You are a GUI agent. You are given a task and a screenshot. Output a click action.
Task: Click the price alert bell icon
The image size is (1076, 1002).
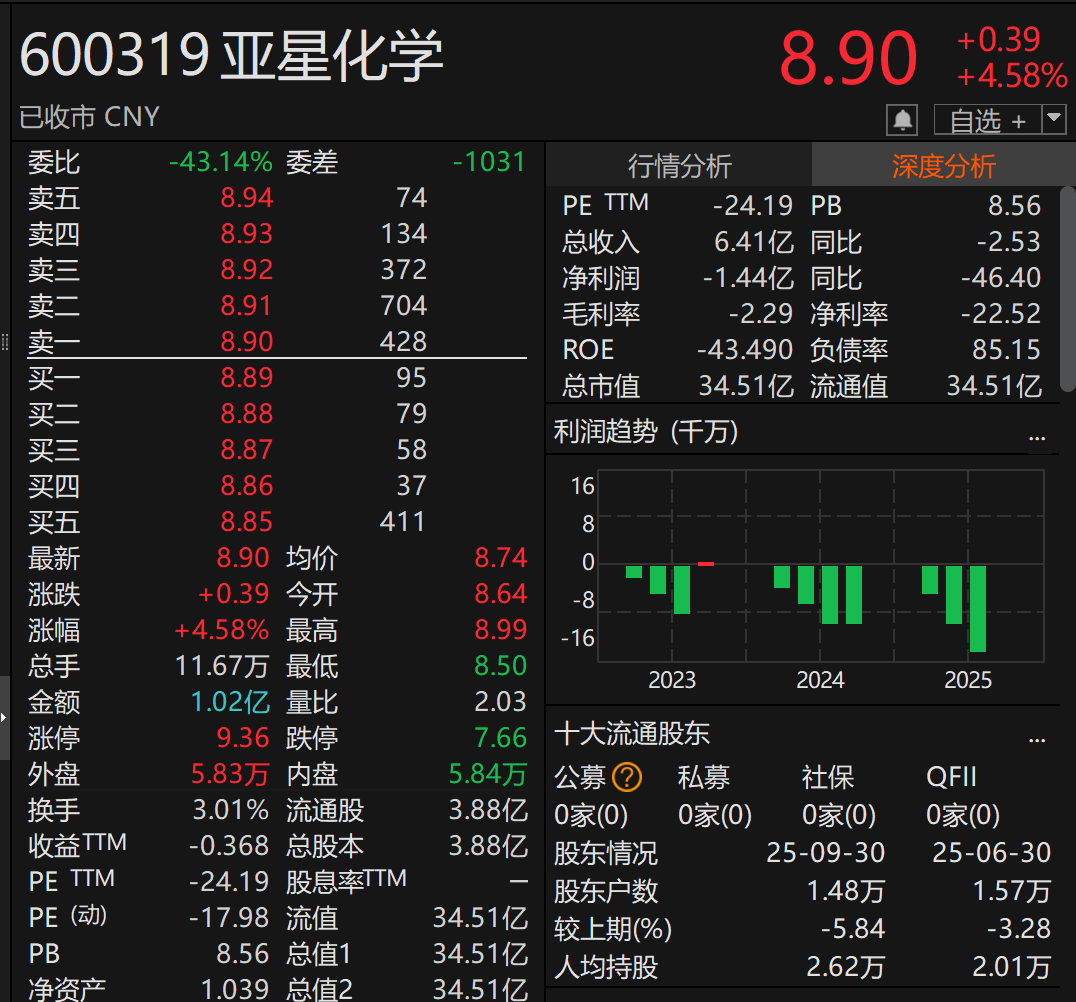tap(902, 121)
